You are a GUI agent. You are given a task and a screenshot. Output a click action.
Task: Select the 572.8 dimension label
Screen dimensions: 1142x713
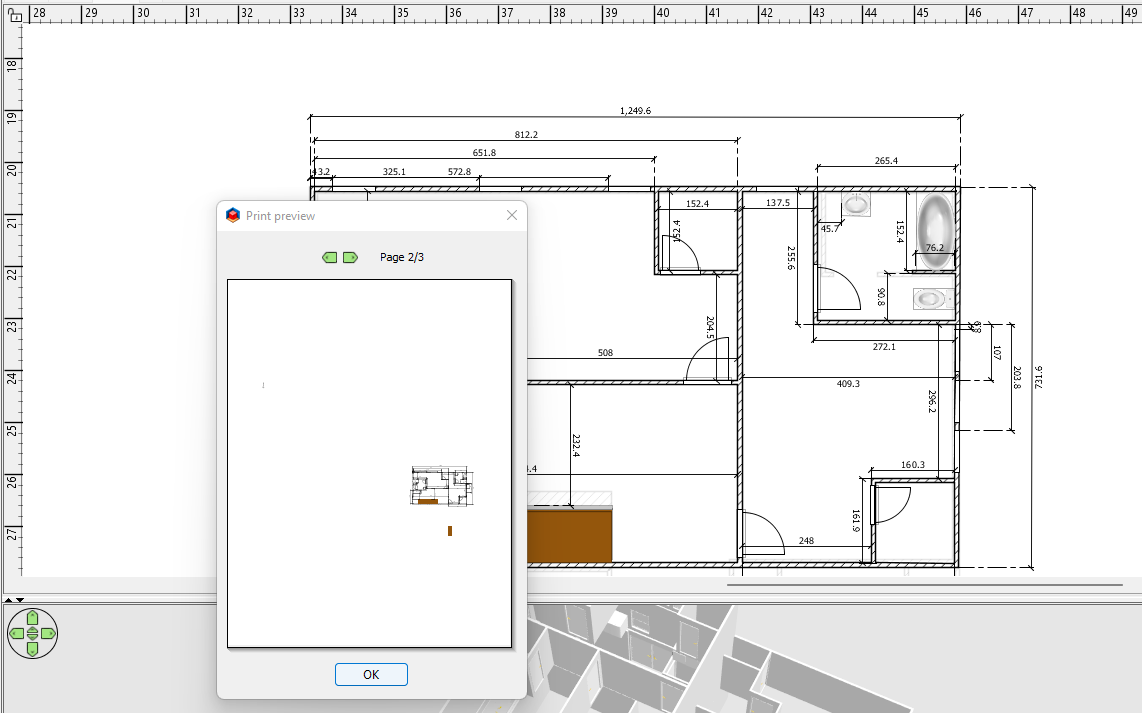tap(460, 172)
